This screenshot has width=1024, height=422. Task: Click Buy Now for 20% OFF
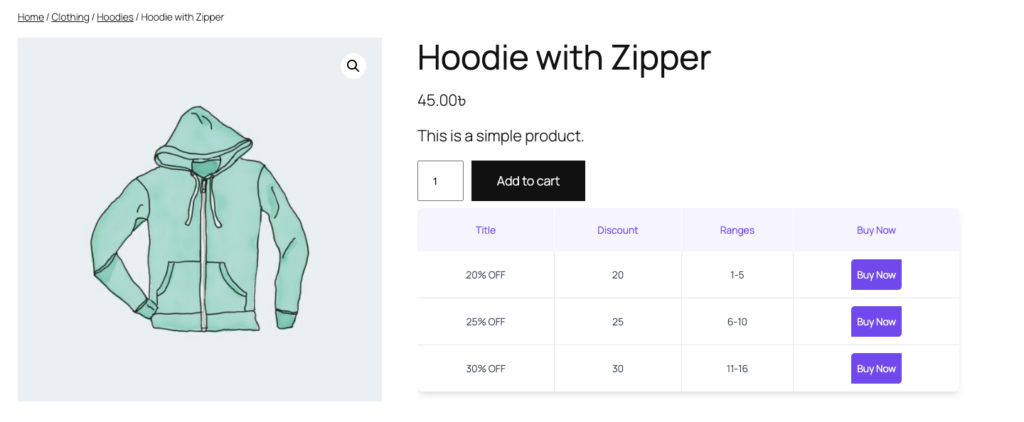(x=876, y=275)
